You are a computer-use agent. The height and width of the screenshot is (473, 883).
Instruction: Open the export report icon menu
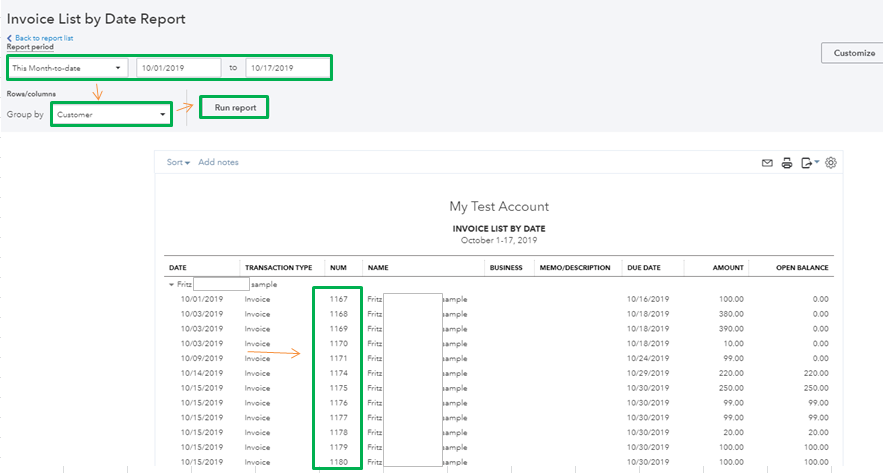tap(810, 163)
